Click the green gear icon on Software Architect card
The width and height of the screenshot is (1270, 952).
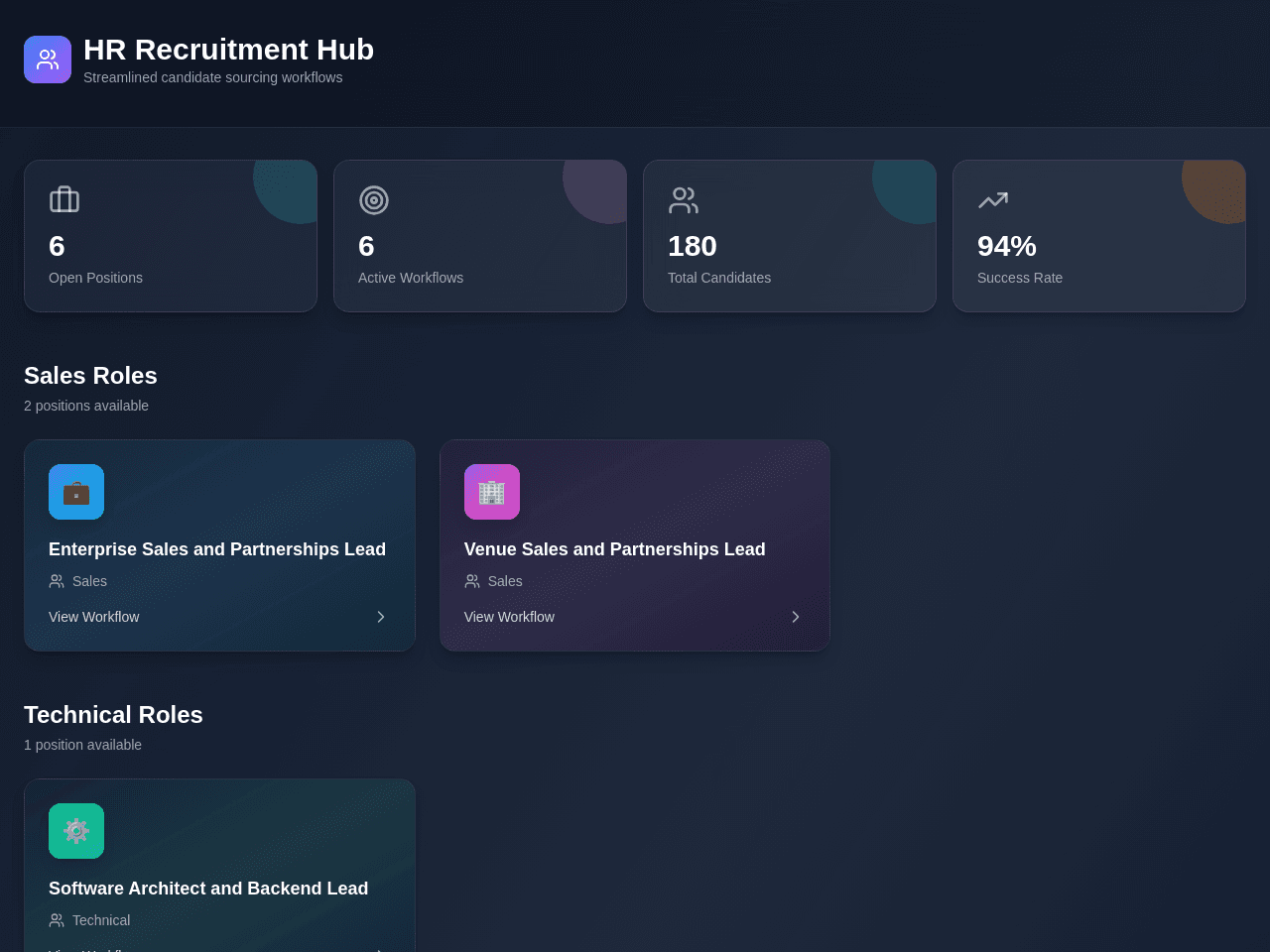(x=76, y=831)
